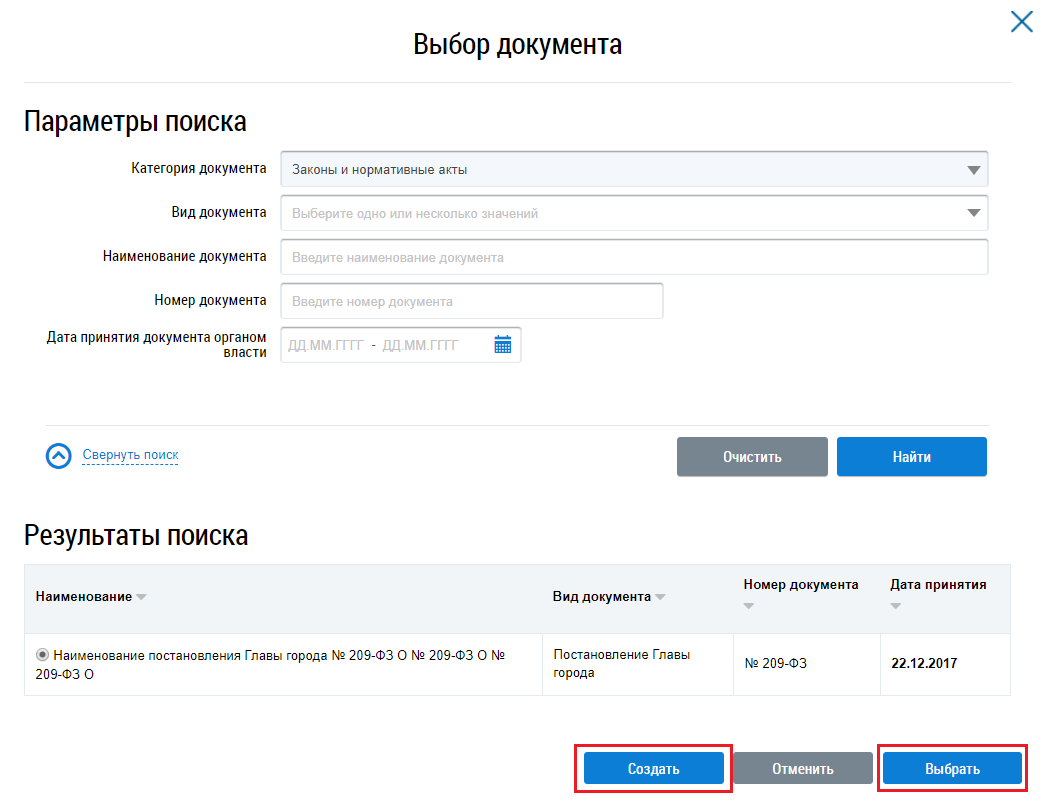Expand the Категория документа dropdown
Screen dimensions: 1042x803
coord(973,170)
